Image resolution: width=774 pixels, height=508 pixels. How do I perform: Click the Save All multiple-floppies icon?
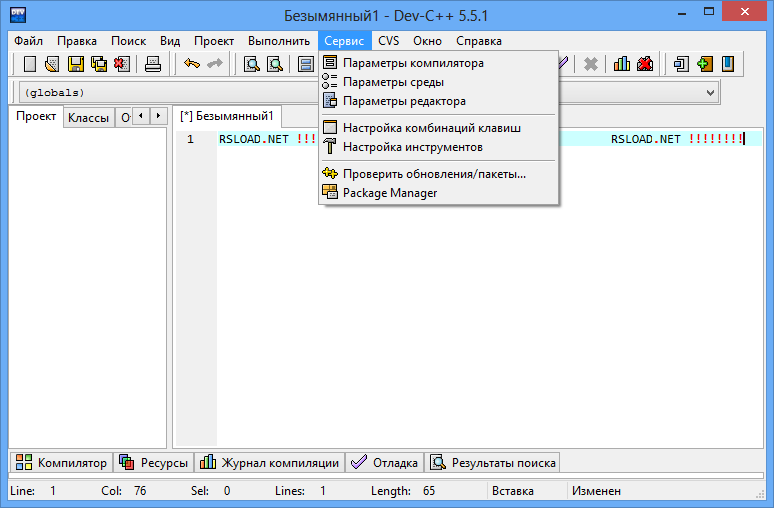[x=99, y=64]
